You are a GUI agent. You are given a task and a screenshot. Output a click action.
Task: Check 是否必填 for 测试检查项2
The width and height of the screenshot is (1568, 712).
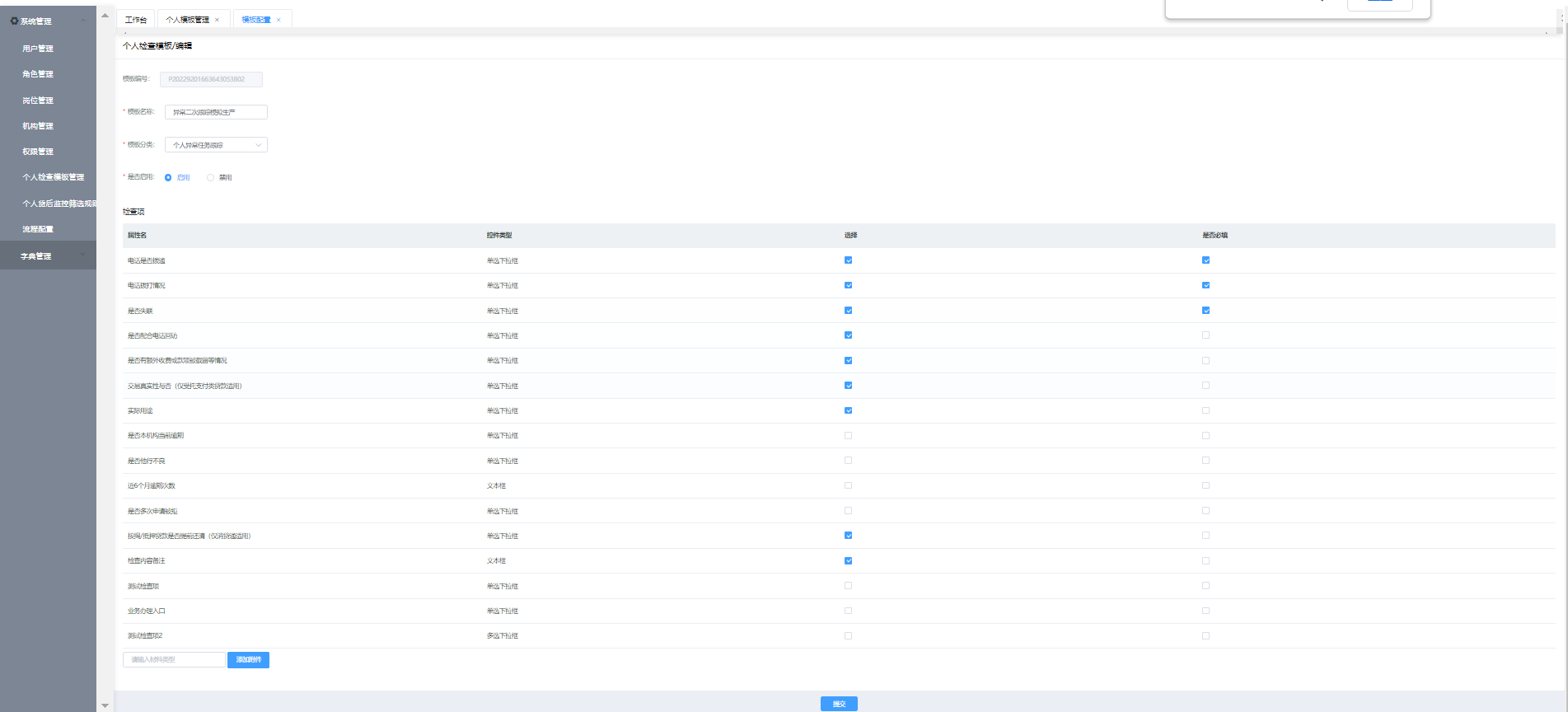click(x=1205, y=635)
